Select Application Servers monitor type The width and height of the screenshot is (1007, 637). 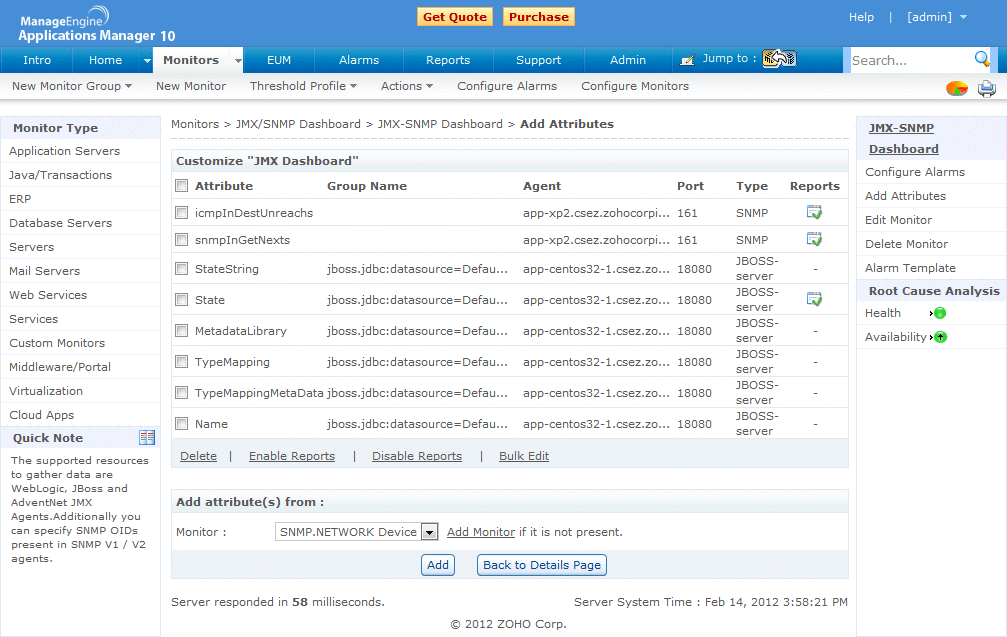64,151
